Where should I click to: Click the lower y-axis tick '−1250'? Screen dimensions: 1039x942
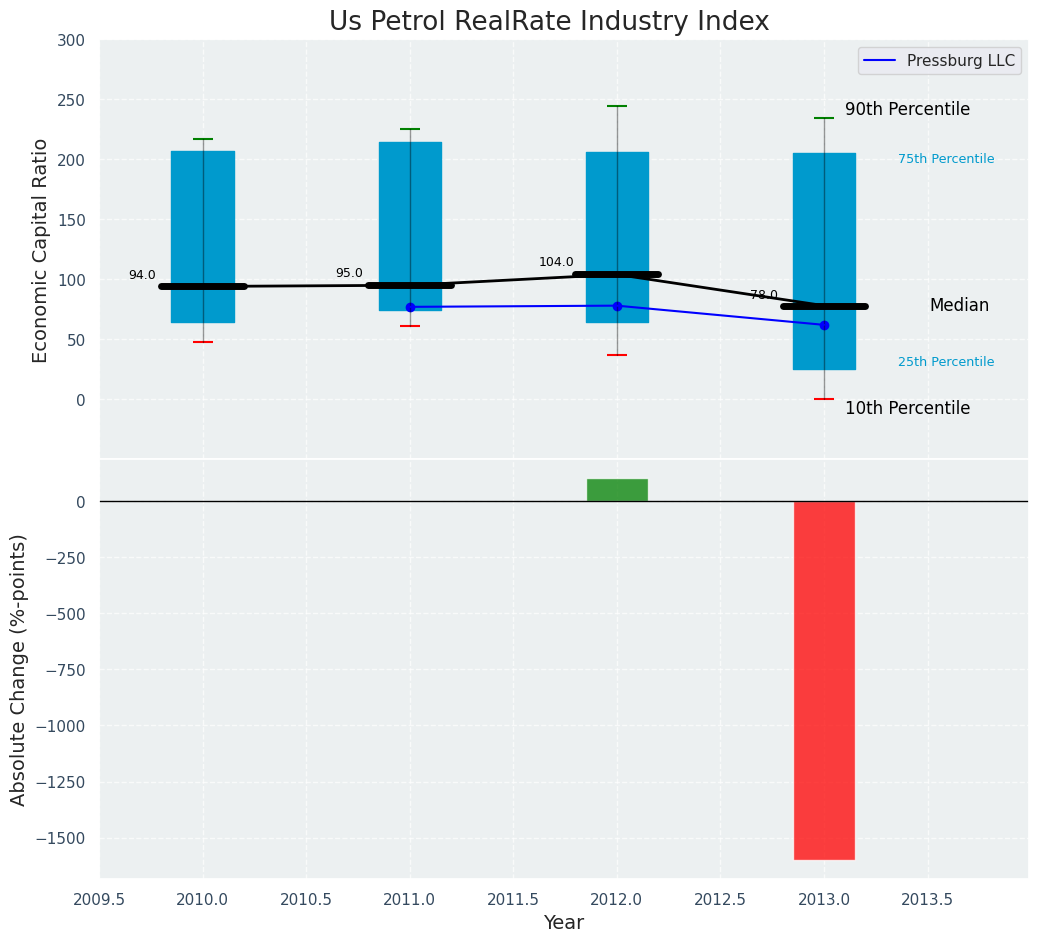60,782
